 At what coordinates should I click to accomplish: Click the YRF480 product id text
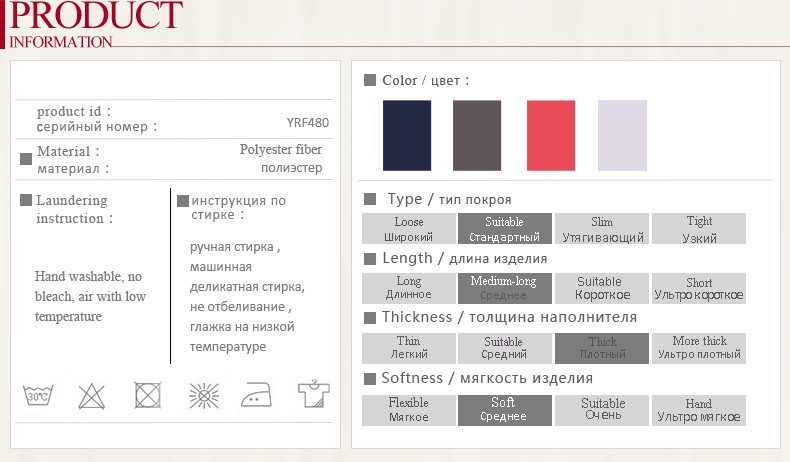pos(307,123)
